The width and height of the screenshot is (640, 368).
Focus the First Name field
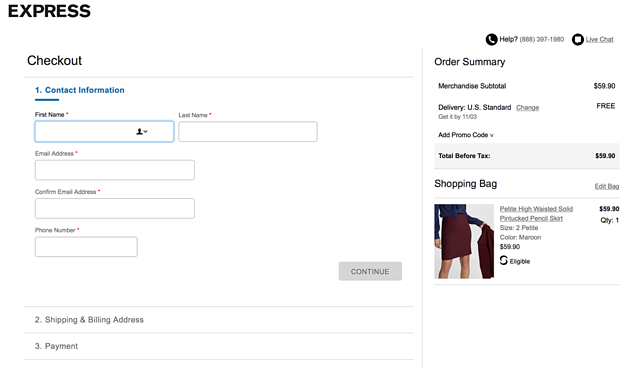104,131
